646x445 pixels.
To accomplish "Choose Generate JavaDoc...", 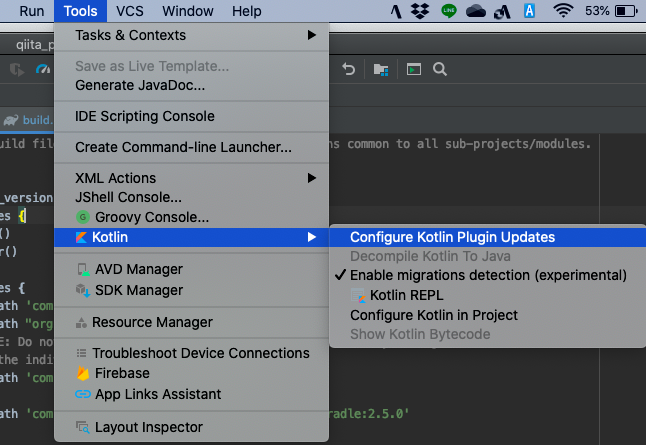I will point(192,85).
